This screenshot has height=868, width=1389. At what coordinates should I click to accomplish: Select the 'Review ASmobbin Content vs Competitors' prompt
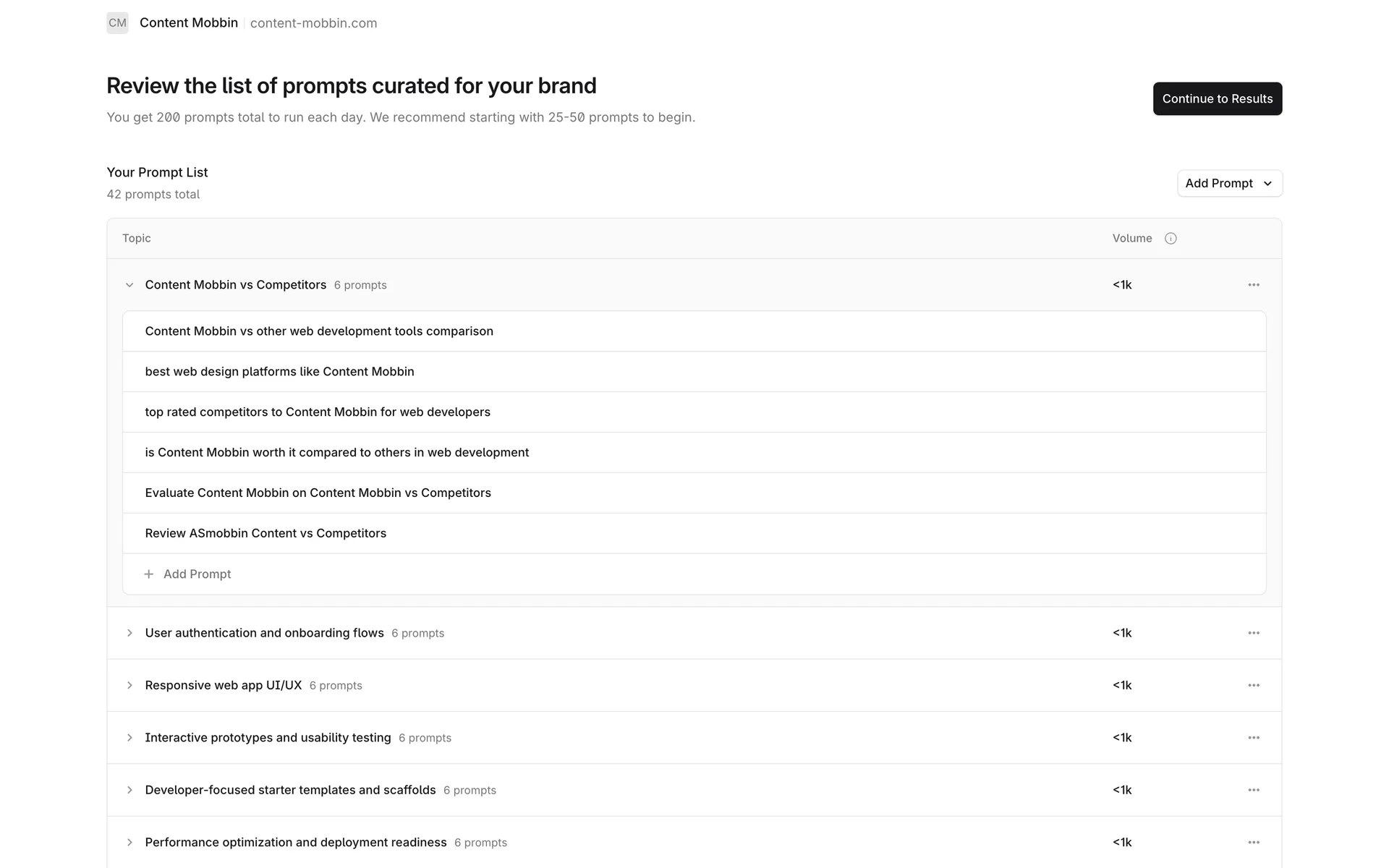point(266,533)
